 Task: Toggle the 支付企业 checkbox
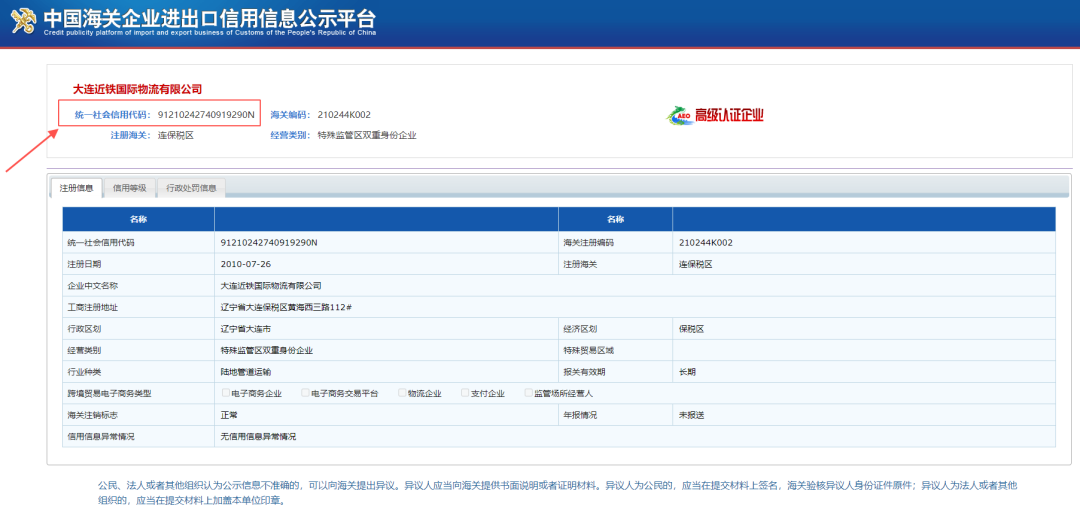(x=465, y=393)
